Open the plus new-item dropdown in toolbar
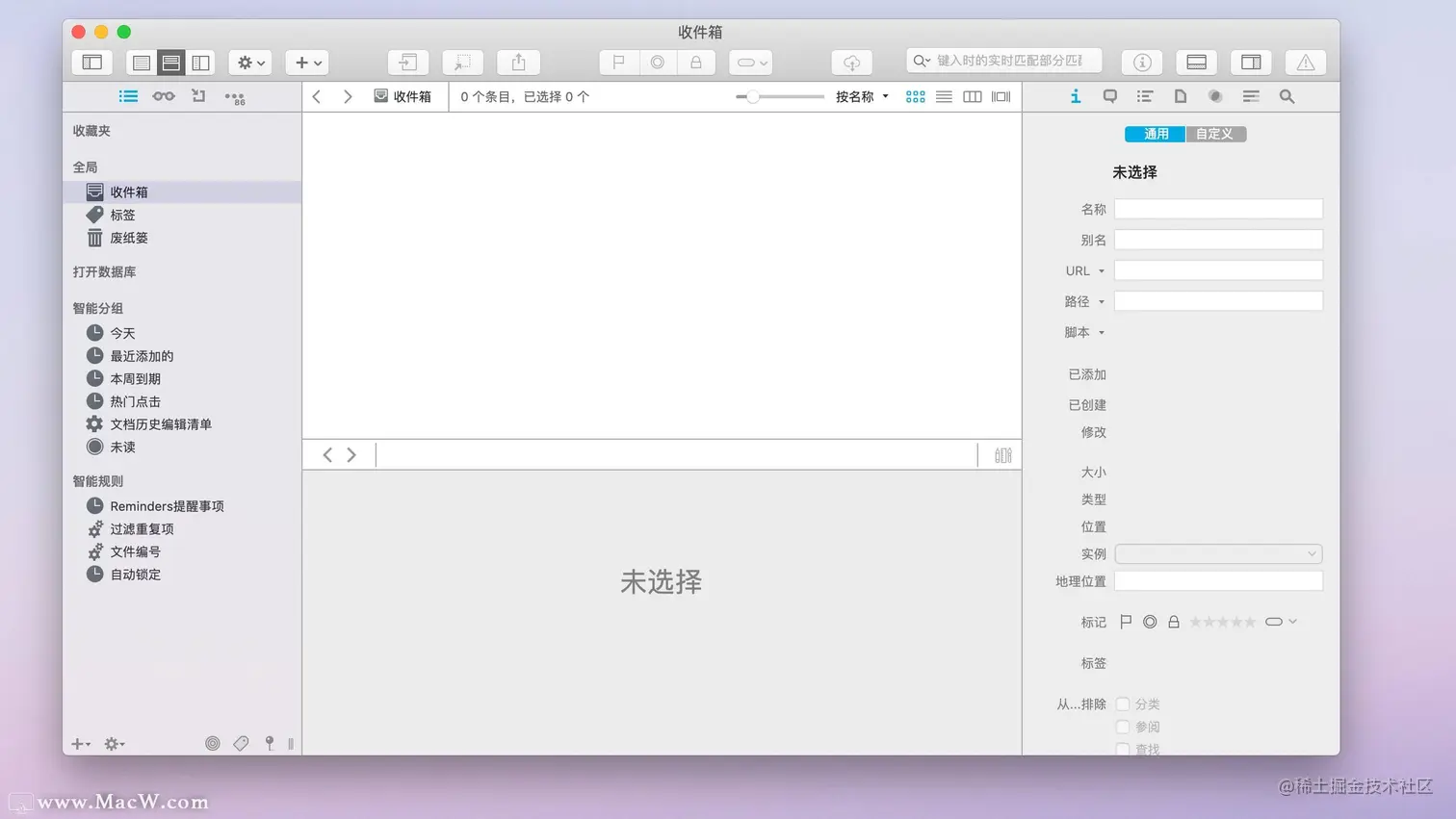1456x819 pixels. [x=308, y=63]
